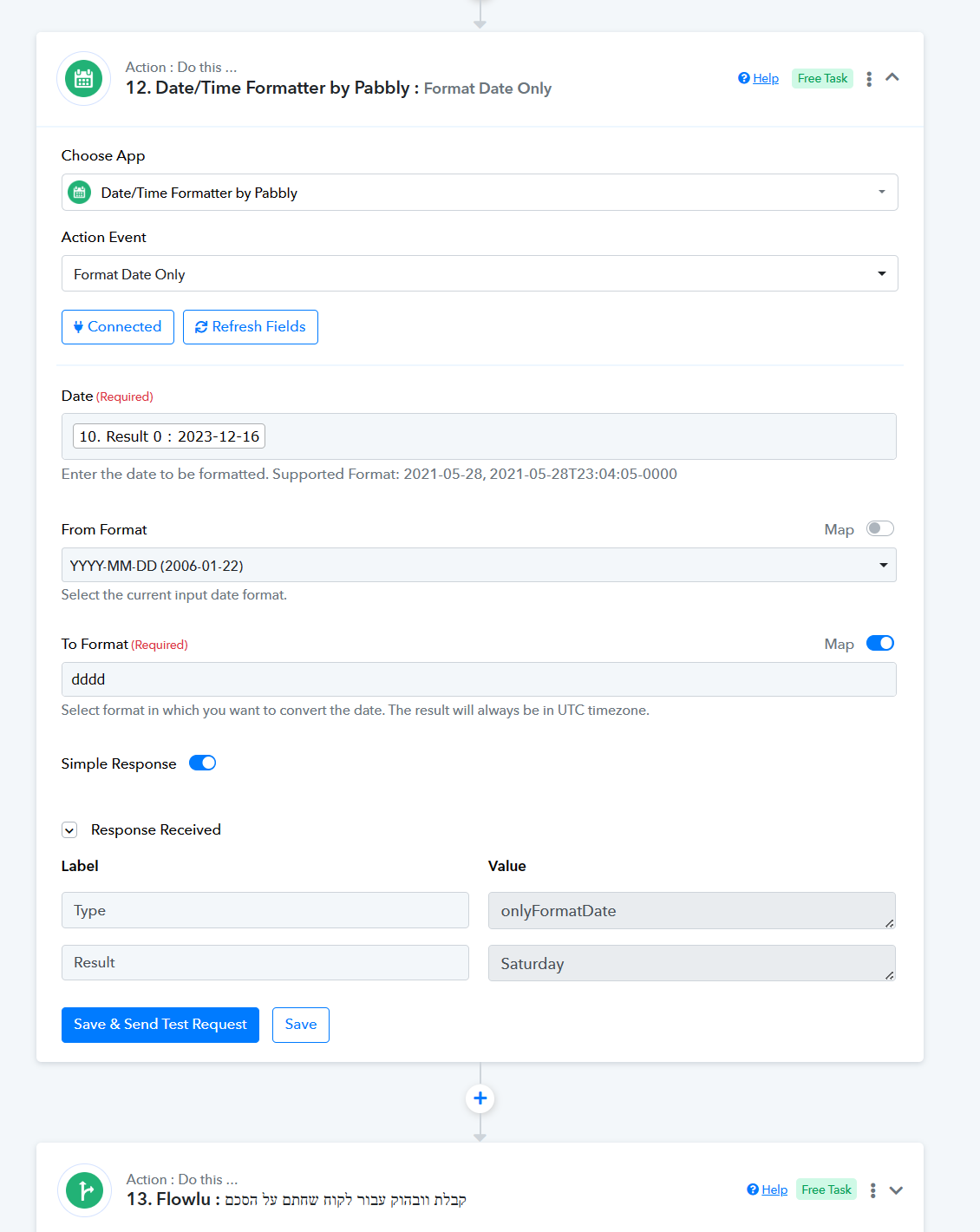Click the Save button

301,1025
